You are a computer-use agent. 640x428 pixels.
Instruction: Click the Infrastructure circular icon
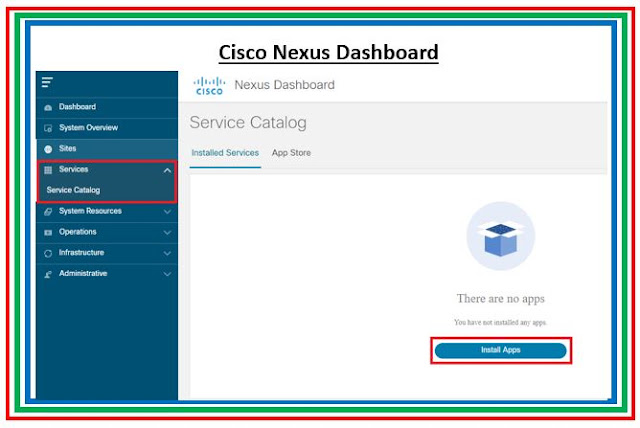point(48,253)
